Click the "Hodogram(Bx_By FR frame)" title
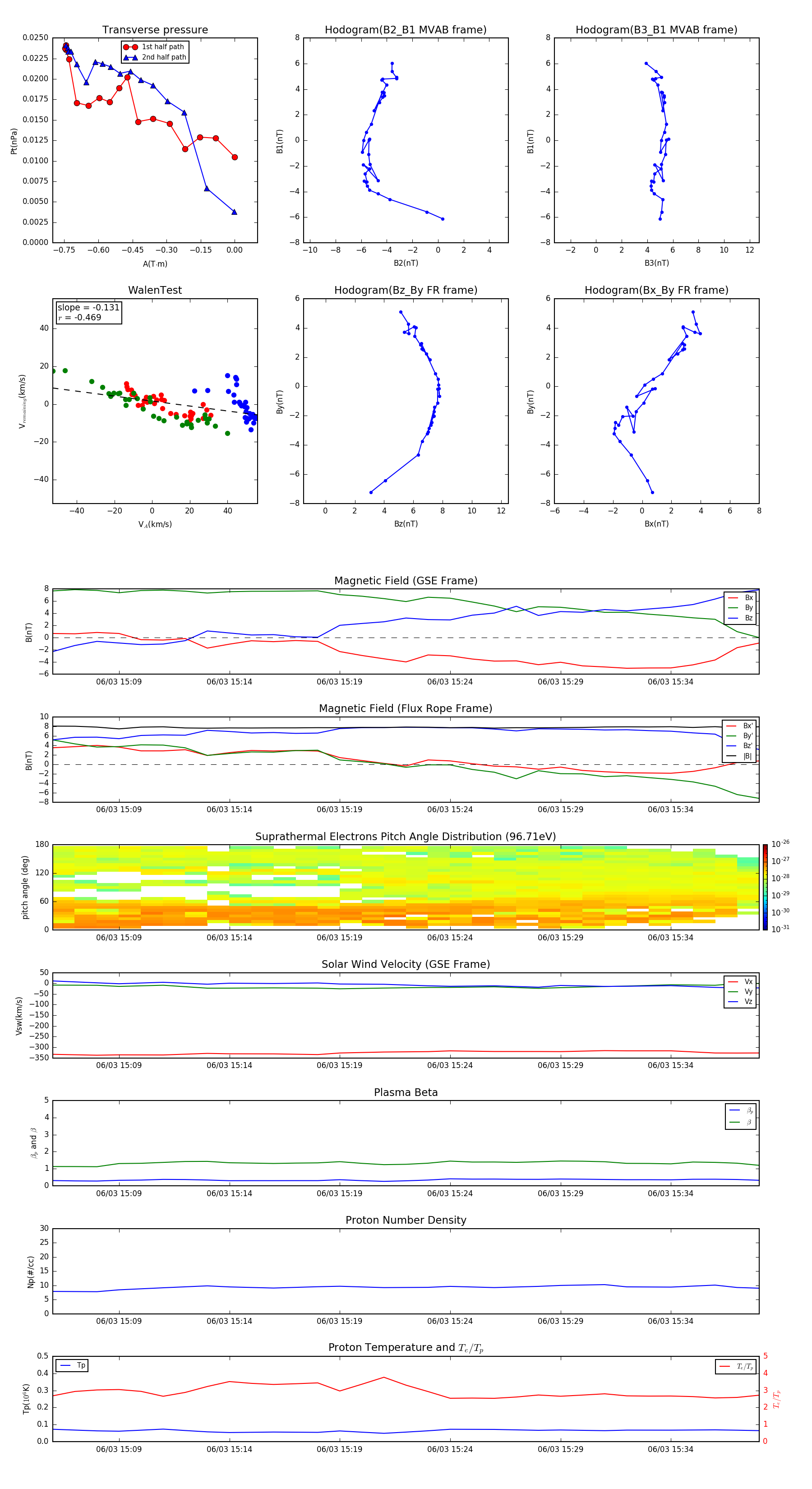The image size is (812, 1489). point(656,290)
